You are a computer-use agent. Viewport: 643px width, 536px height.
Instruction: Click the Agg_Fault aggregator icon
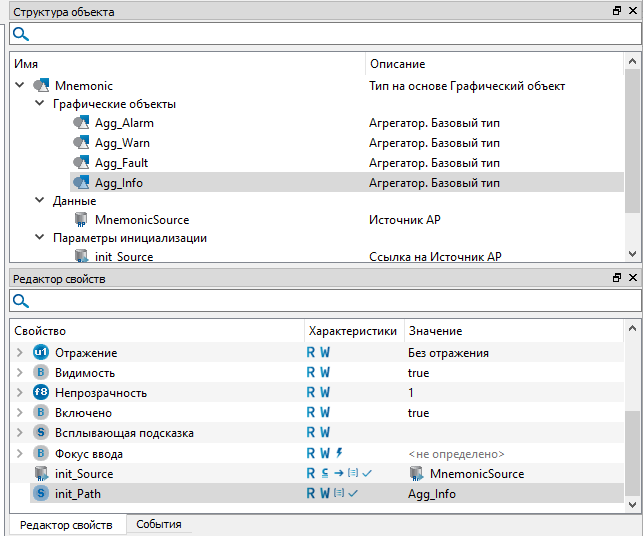point(82,163)
